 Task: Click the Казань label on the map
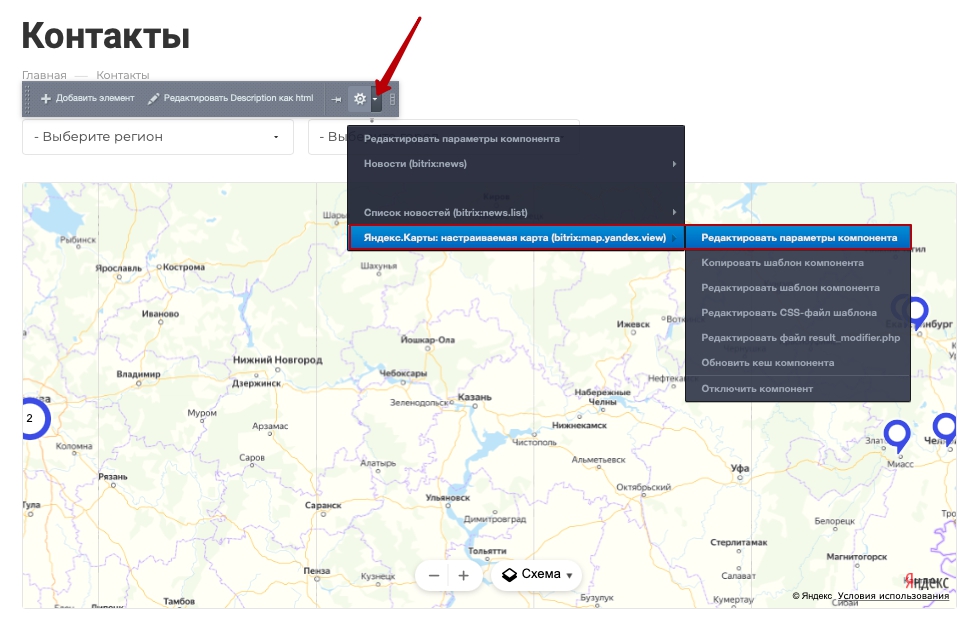coord(474,397)
